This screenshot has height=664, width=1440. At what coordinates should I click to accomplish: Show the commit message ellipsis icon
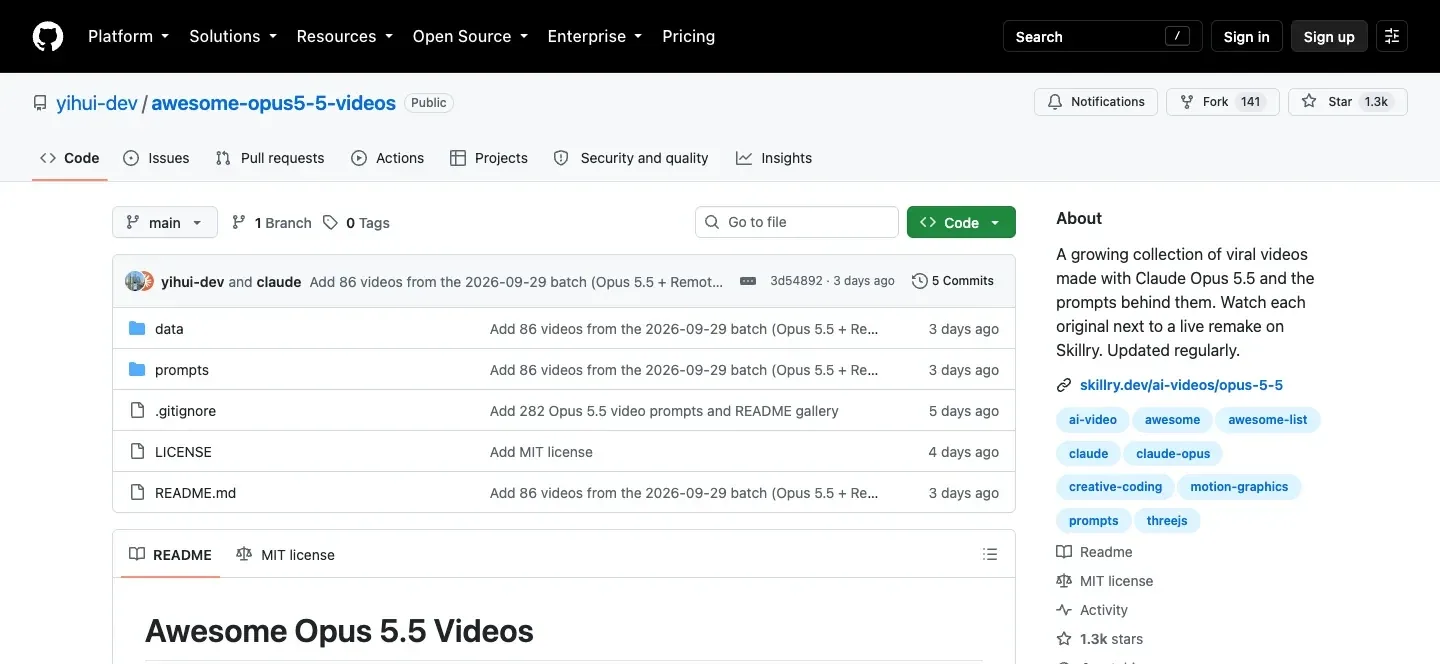pyautogui.click(x=748, y=281)
